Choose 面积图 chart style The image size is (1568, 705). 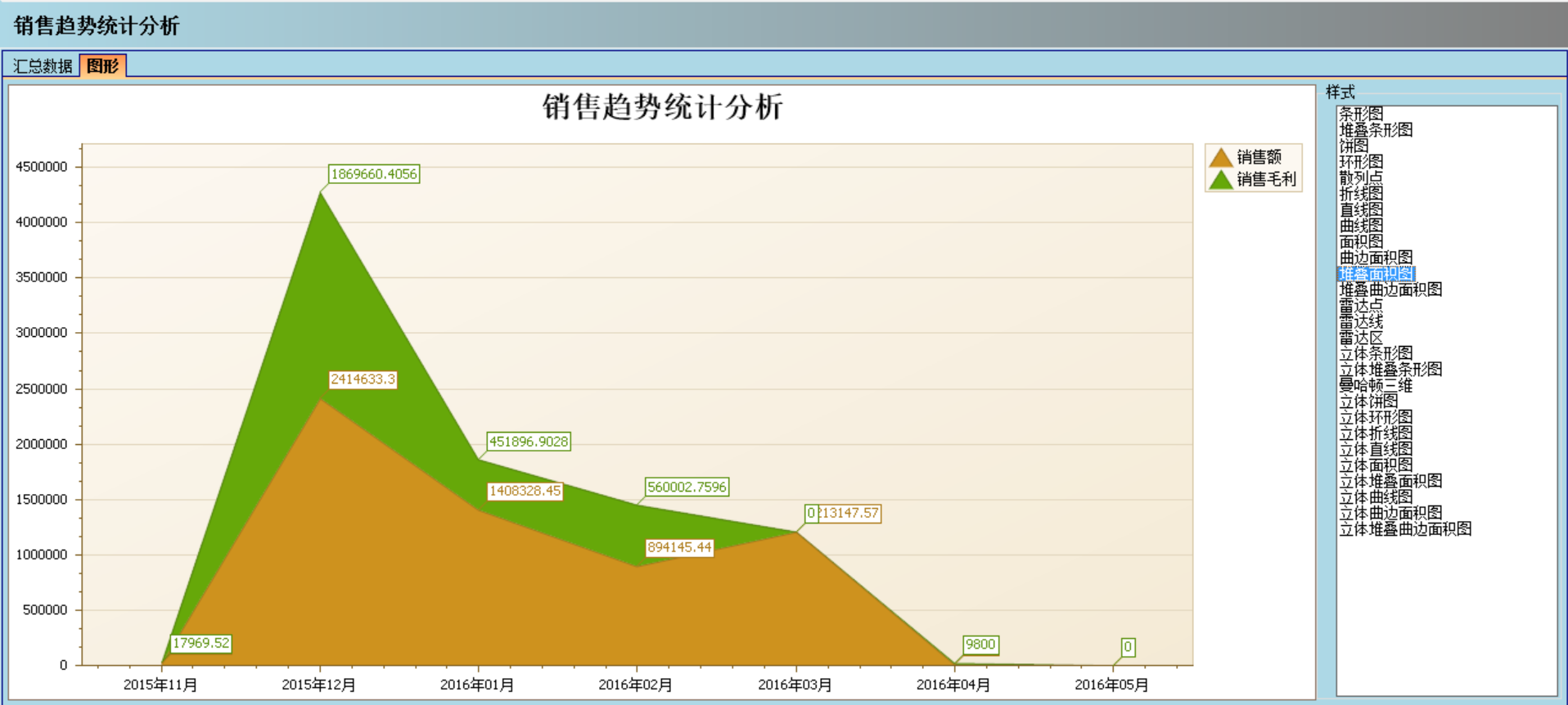(x=1361, y=241)
